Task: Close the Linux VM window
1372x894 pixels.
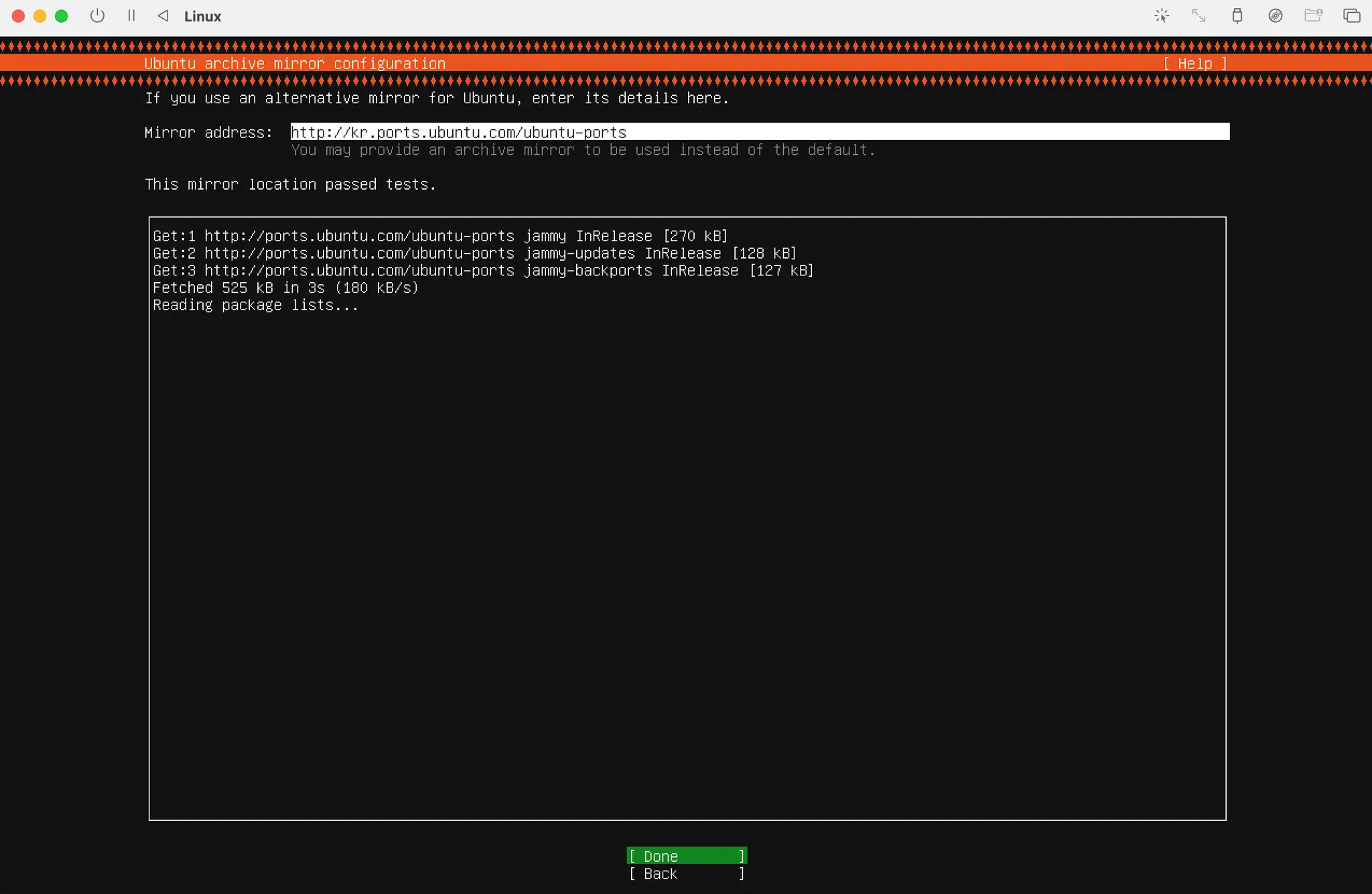Action: [19, 16]
